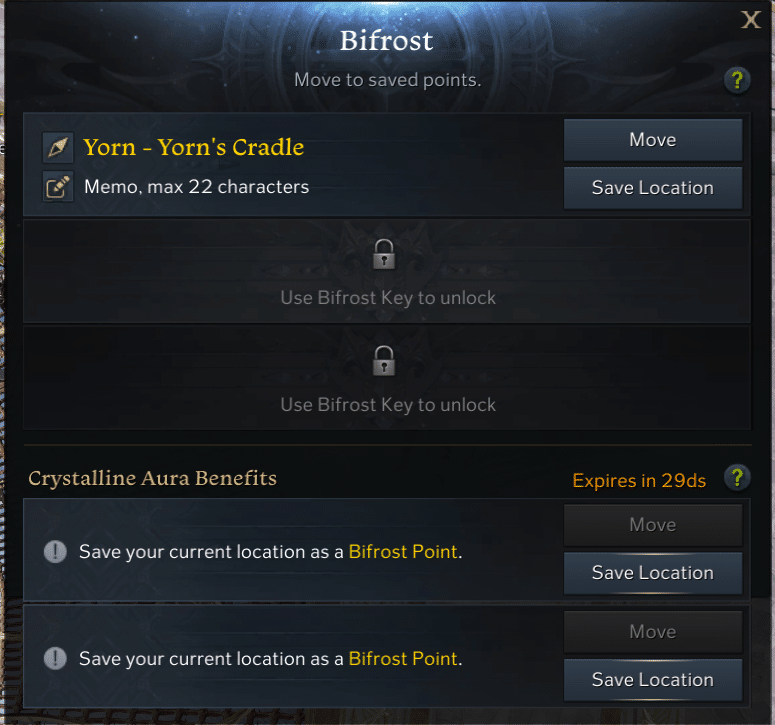Screen dimensions: 775x725
Task: Click disabled Move in second Aura slot
Action: (653, 632)
